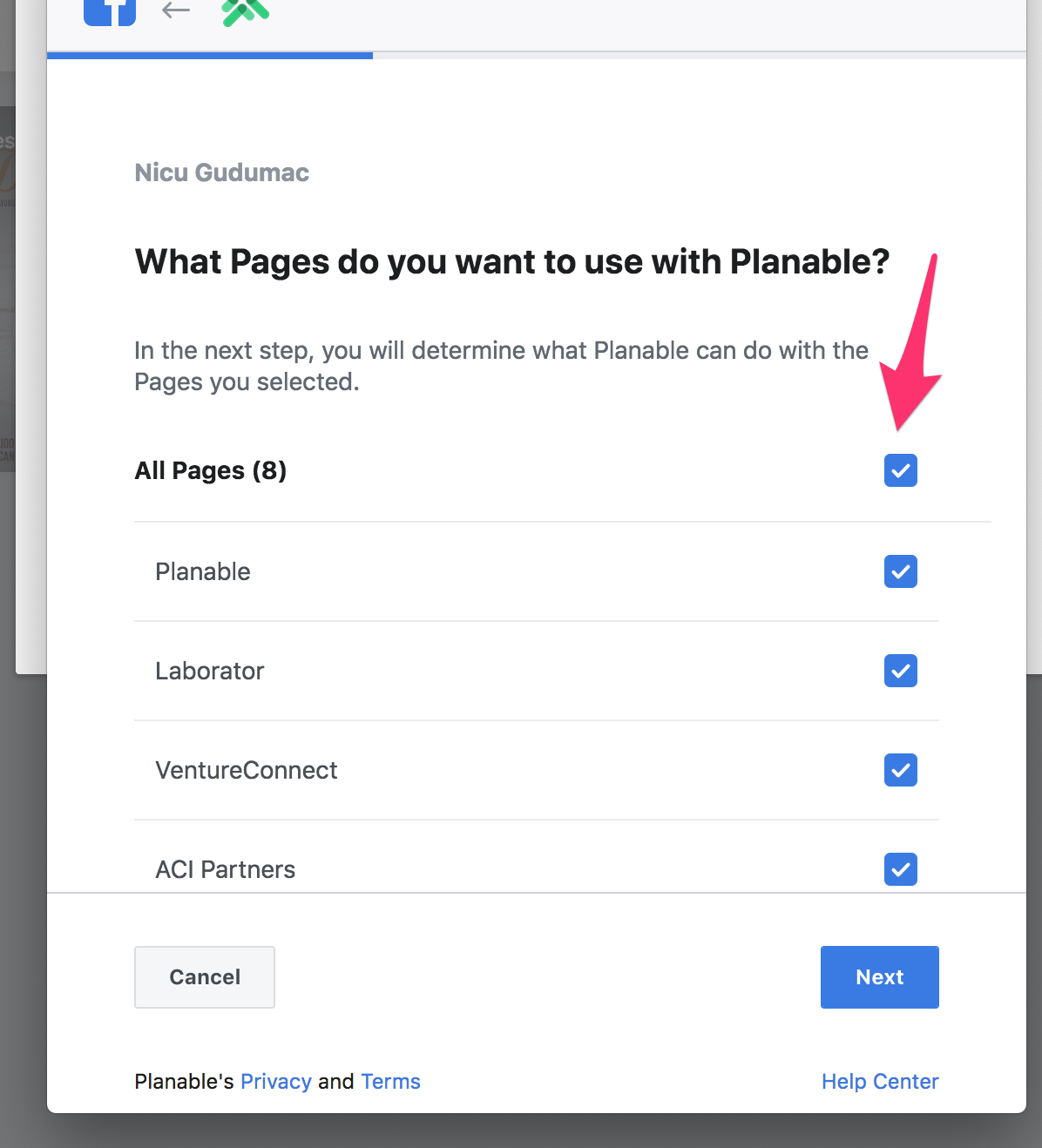Uncheck the Planable page checkbox
This screenshot has width=1042, height=1148.
(900, 571)
